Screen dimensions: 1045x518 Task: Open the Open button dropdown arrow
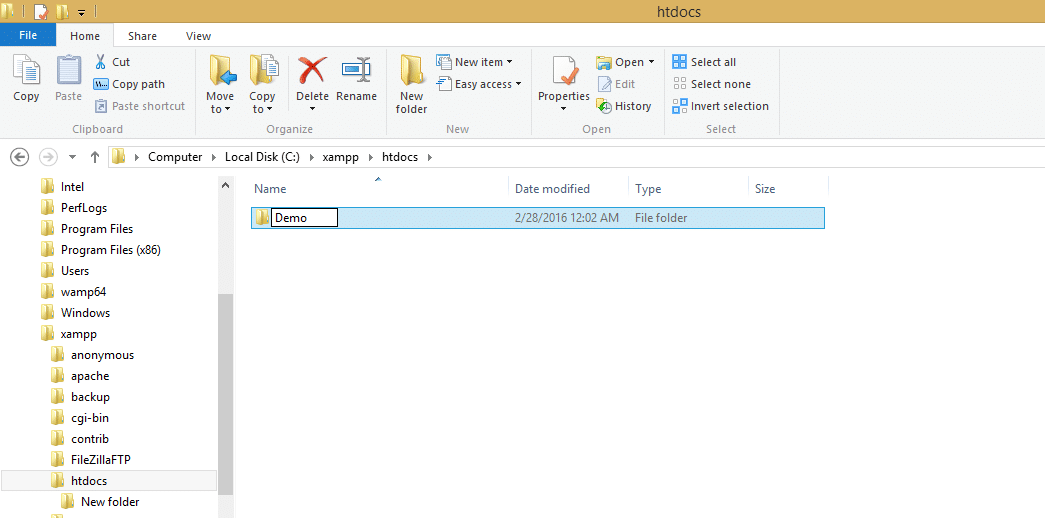point(651,62)
